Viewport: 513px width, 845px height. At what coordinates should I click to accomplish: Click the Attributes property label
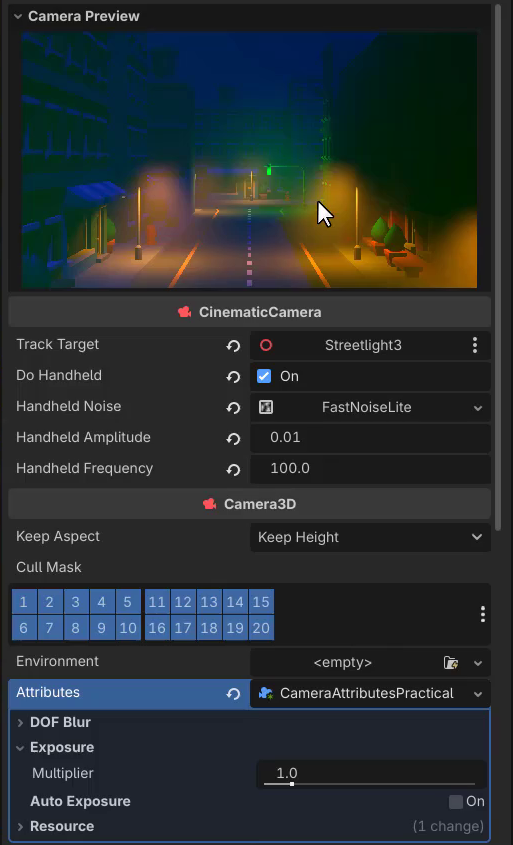pos(48,692)
